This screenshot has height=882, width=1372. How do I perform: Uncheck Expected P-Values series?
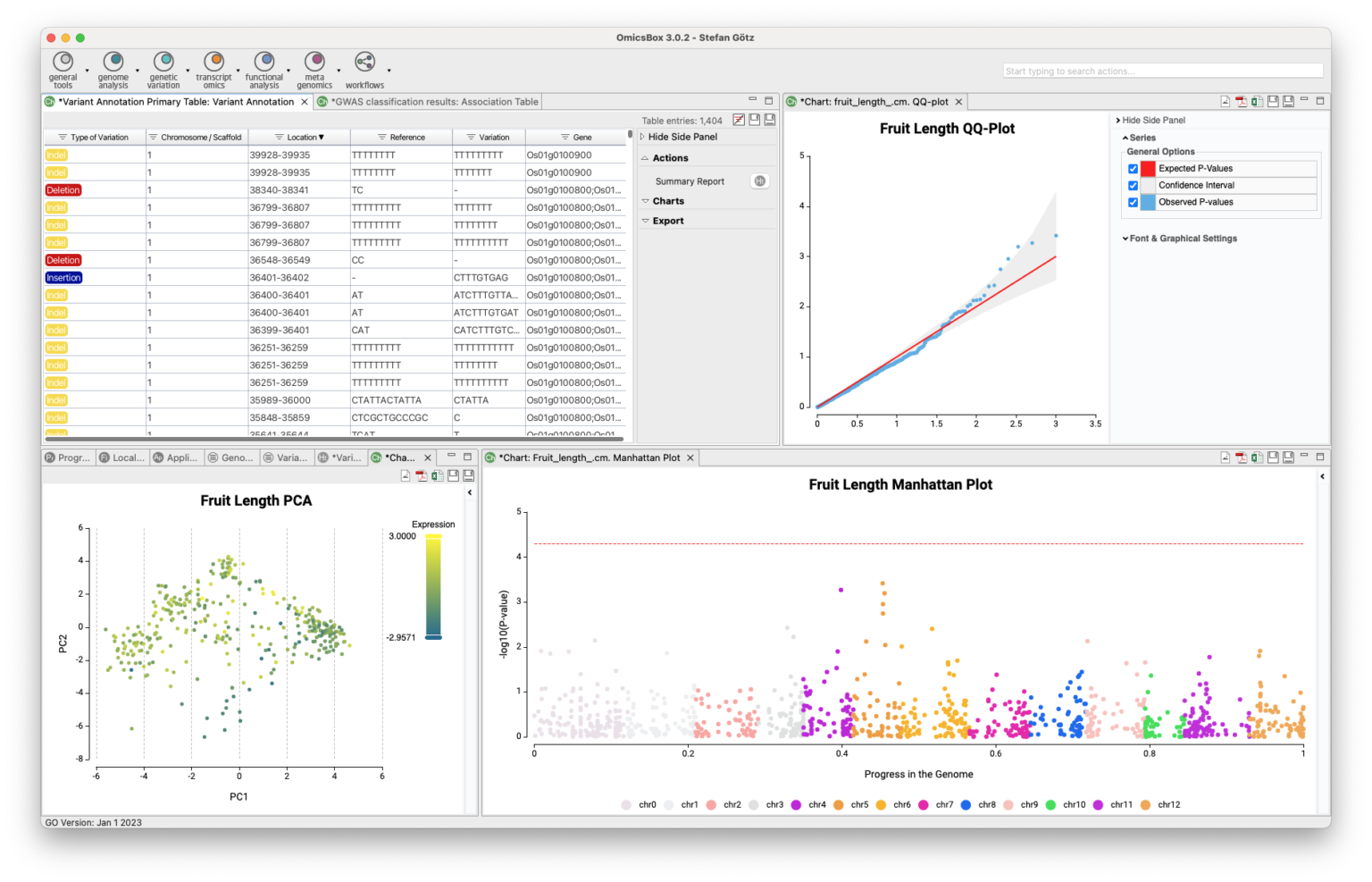tap(1134, 168)
